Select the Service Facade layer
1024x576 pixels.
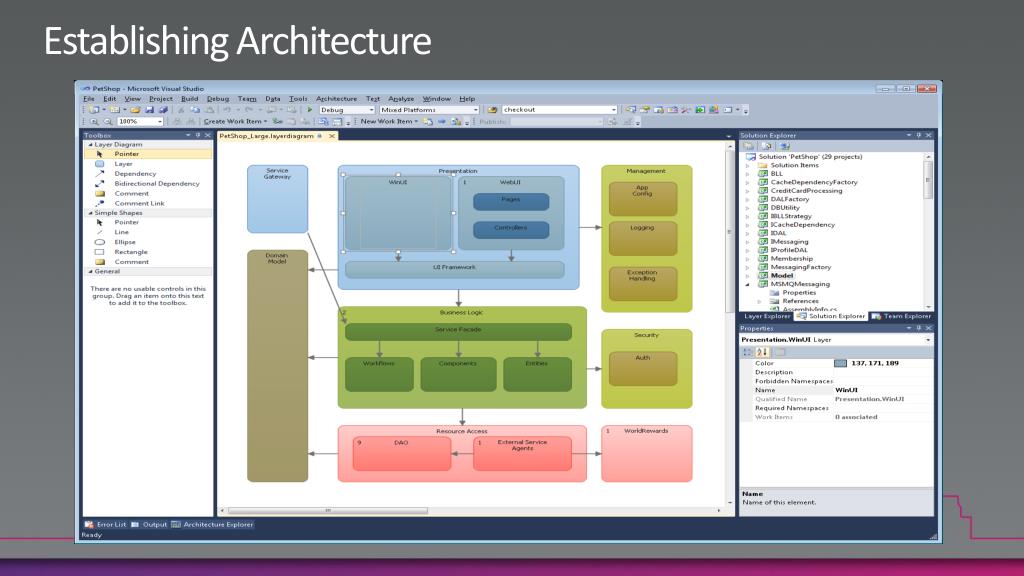458,332
